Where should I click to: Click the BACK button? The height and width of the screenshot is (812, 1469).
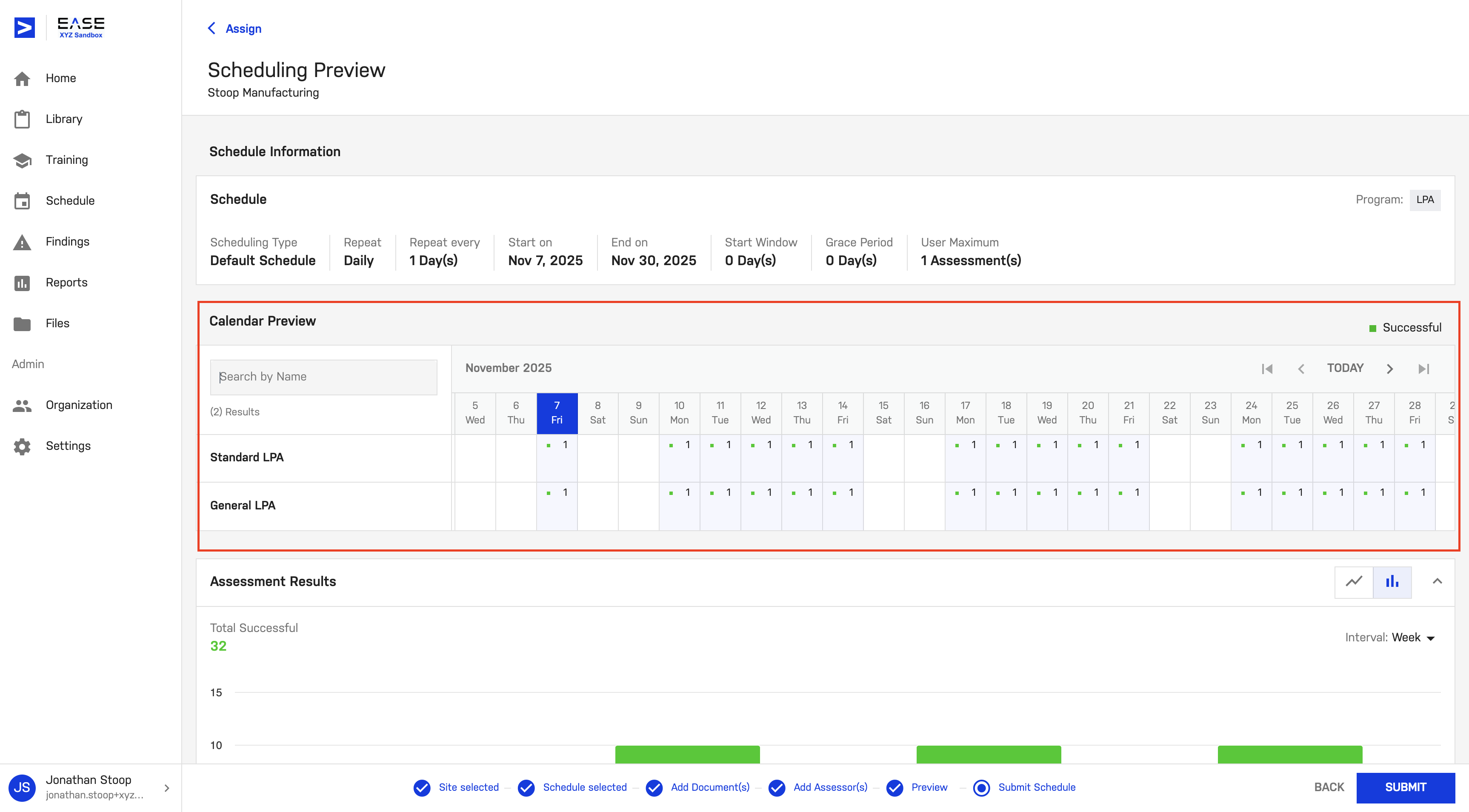pyautogui.click(x=1329, y=787)
